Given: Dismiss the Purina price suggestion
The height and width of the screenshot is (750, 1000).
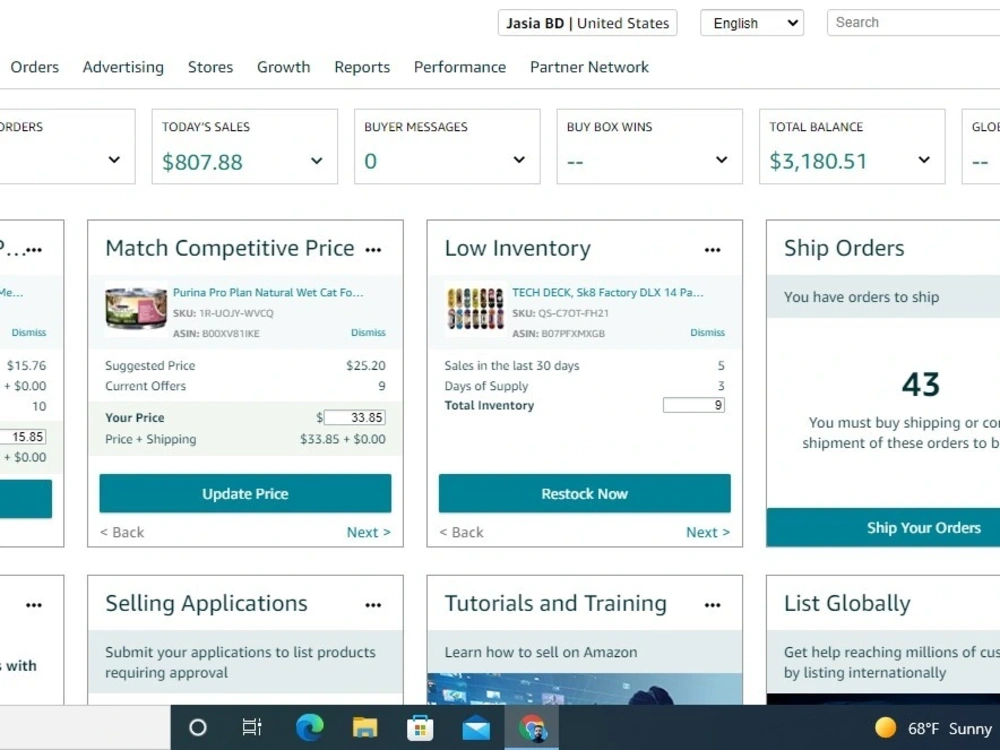Looking at the screenshot, I should coord(368,332).
